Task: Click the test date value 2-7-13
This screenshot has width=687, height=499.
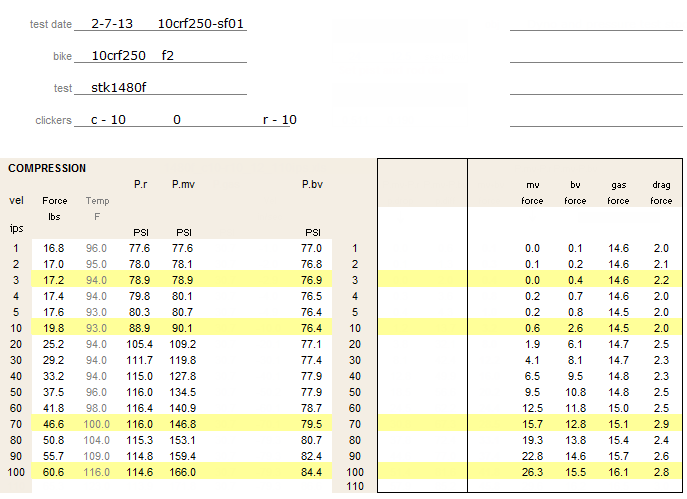Action: click(x=111, y=22)
